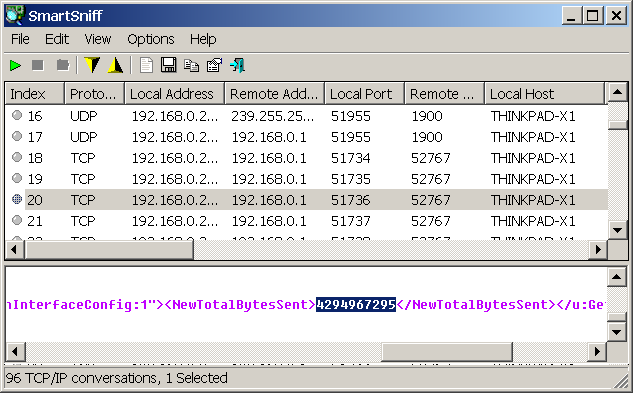The height and width of the screenshot is (393, 633).
Task: Click THINKPAD-X1 host in row 21
Action: (533, 221)
